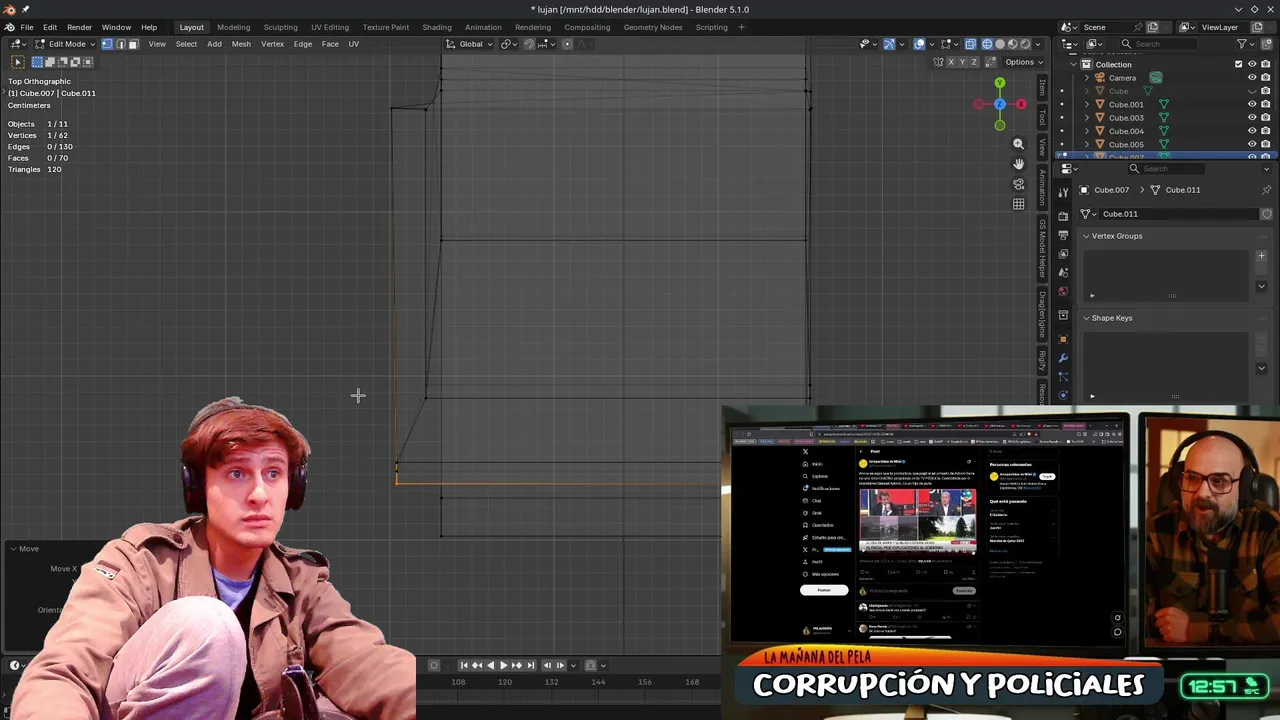The height and width of the screenshot is (720, 1280).
Task: Open Vertex Groups specials menu
Action: 1261,286
